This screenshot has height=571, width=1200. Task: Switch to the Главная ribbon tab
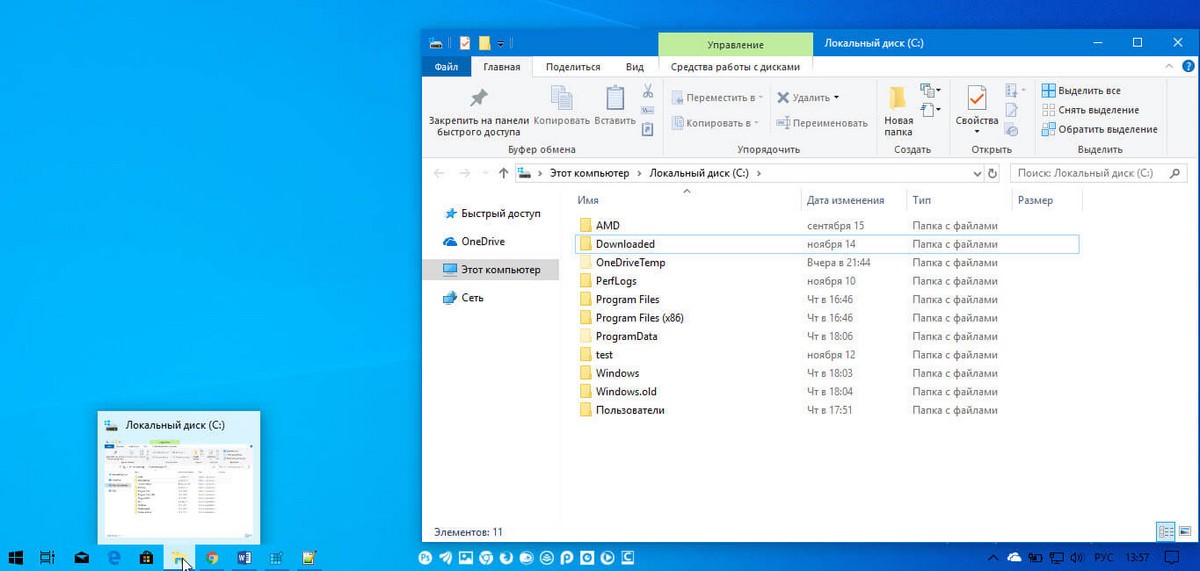(x=502, y=67)
